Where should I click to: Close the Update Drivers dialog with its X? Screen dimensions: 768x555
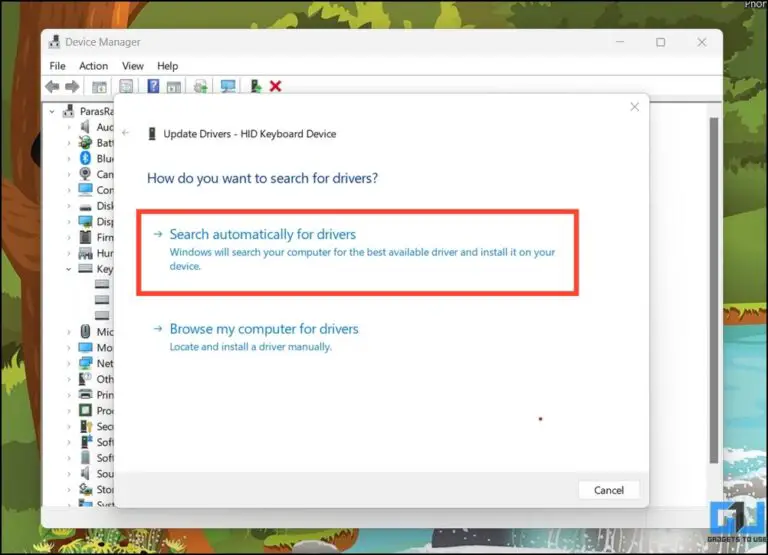(x=634, y=107)
